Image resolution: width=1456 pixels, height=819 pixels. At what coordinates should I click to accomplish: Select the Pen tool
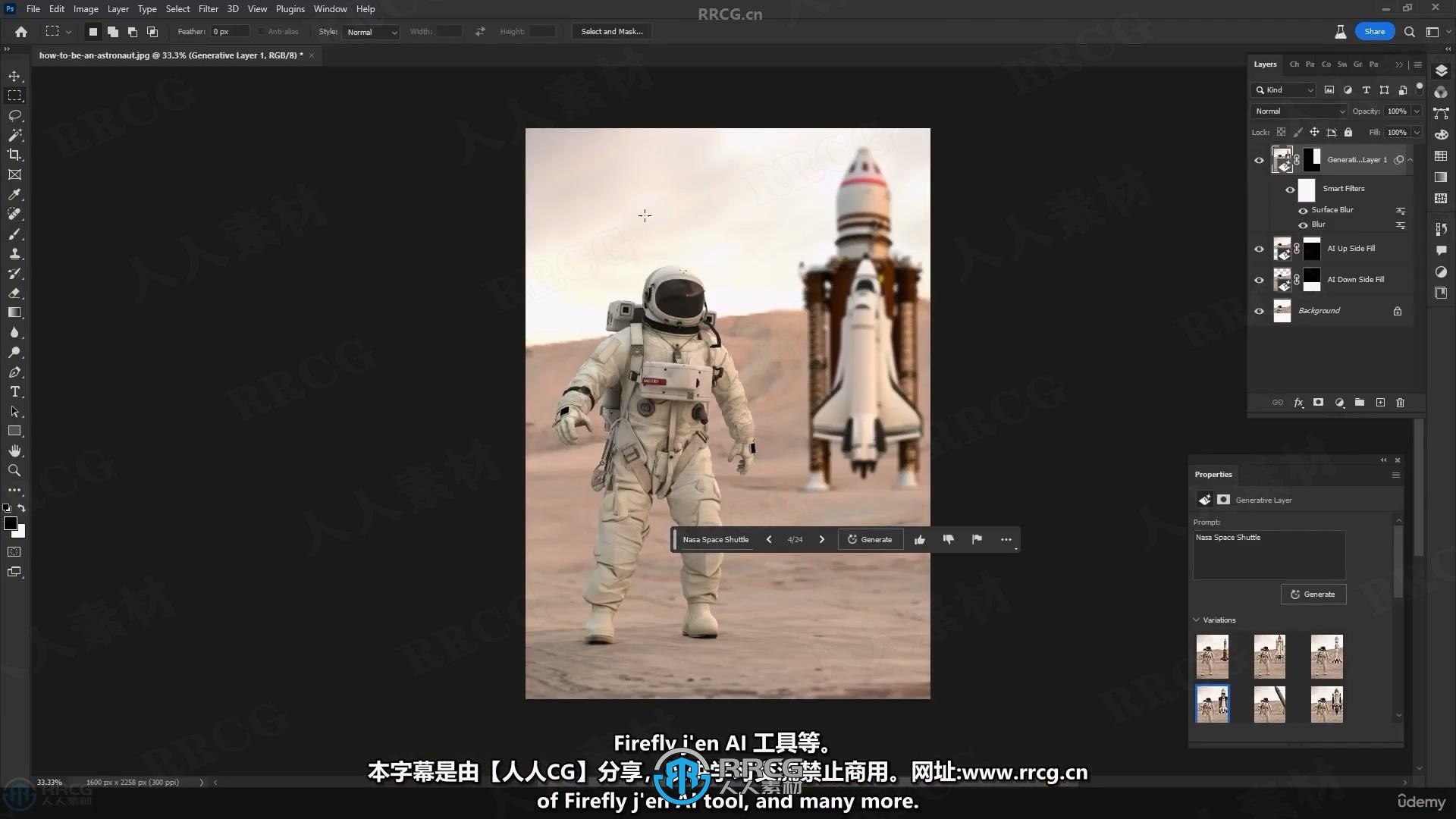[x=14, y=372]
